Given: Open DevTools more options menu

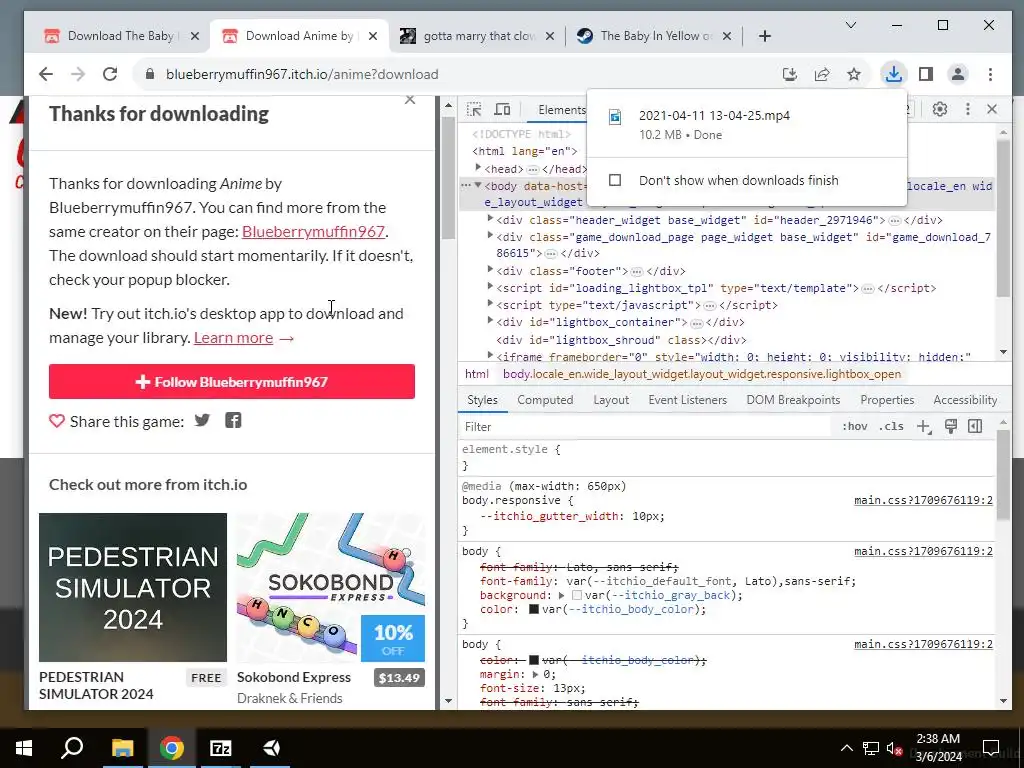Looking at the screenshot, I should pos(967,110).
